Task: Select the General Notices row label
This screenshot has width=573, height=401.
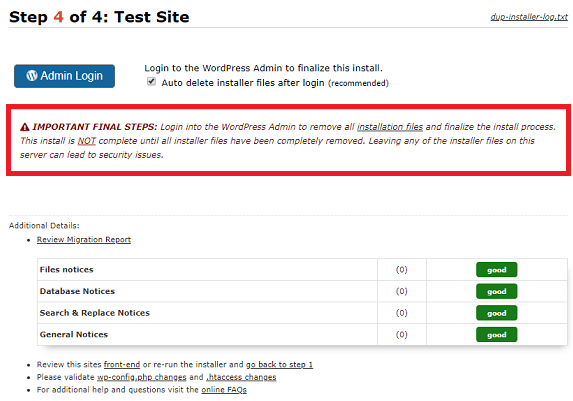Action: 74,334
